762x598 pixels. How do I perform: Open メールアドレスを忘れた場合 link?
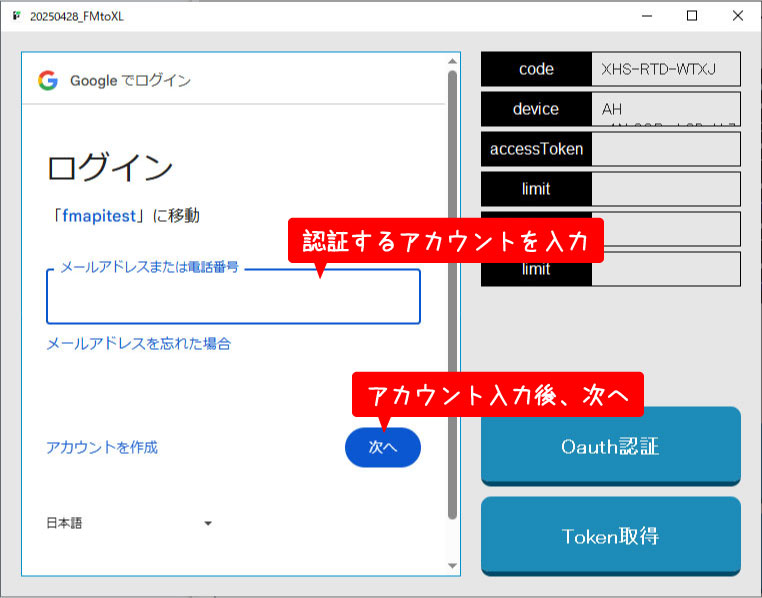coord(139,344)
